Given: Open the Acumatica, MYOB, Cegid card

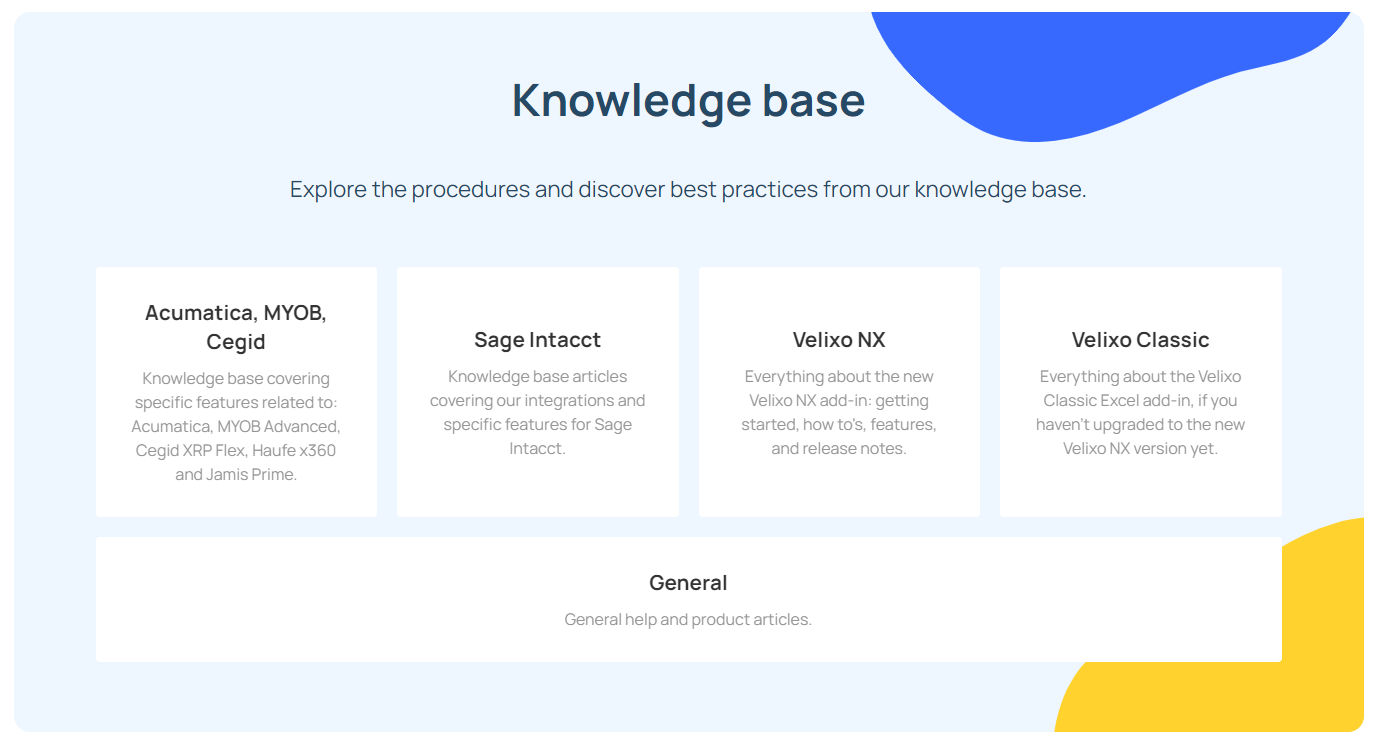Looking at the screenshot, I should (236, 392).
